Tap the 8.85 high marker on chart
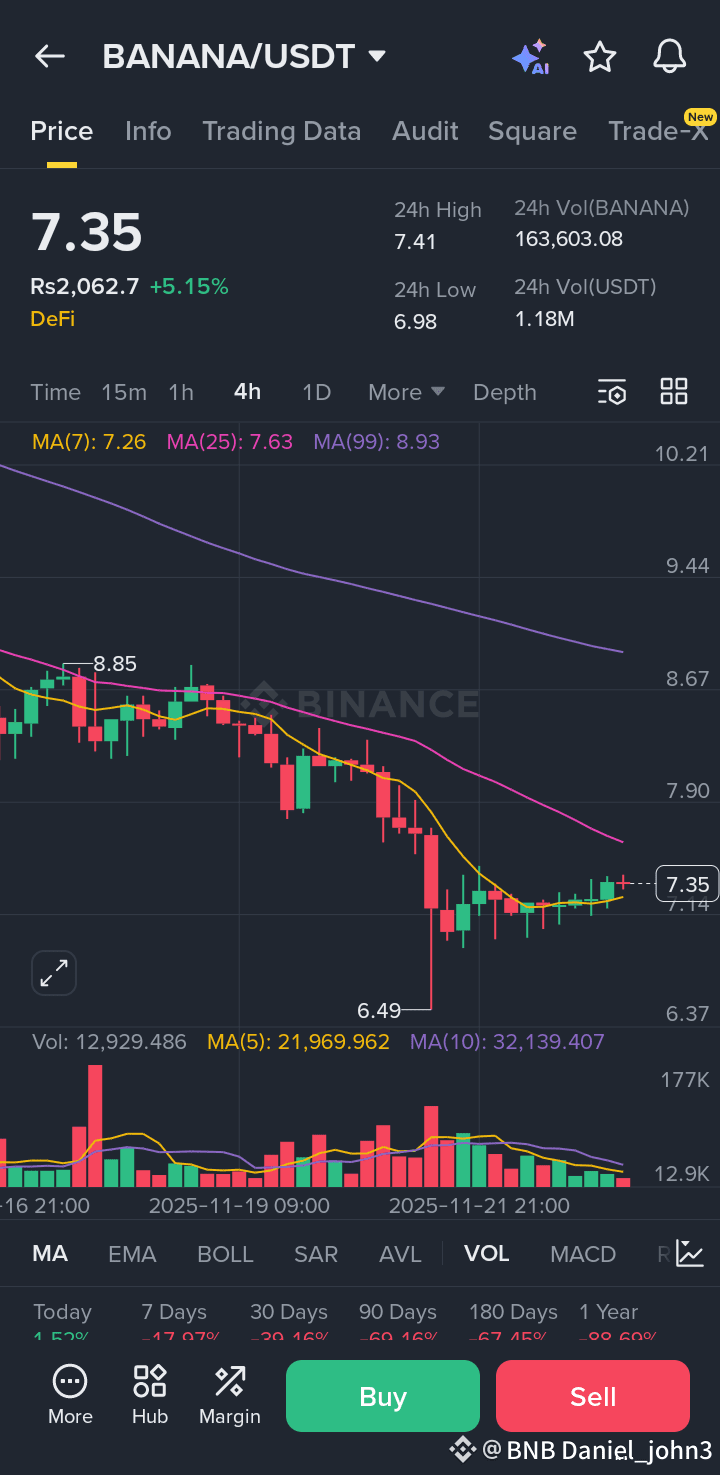The image size is (720, 1475). [115, 664]
